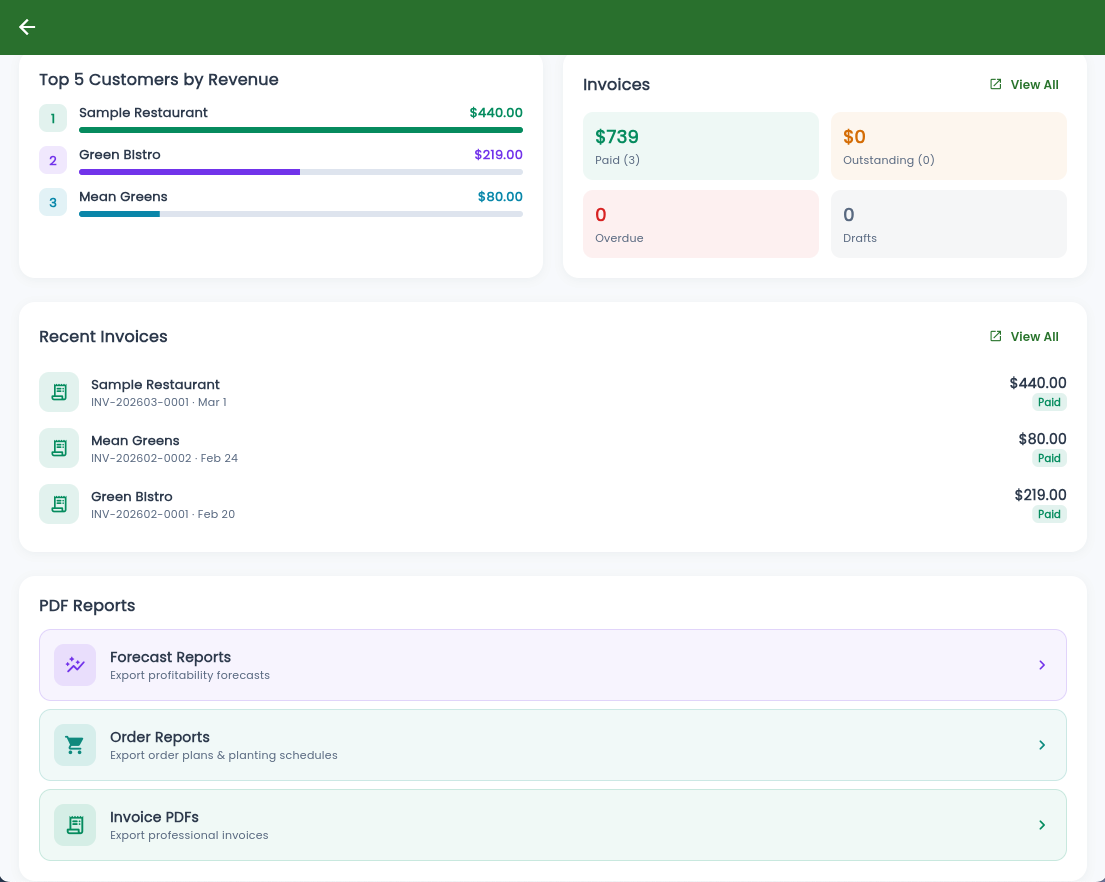Viewport: 1105px width, 882px height.
Task: Open the Overdue invoices tile
Action: [700, 224]
